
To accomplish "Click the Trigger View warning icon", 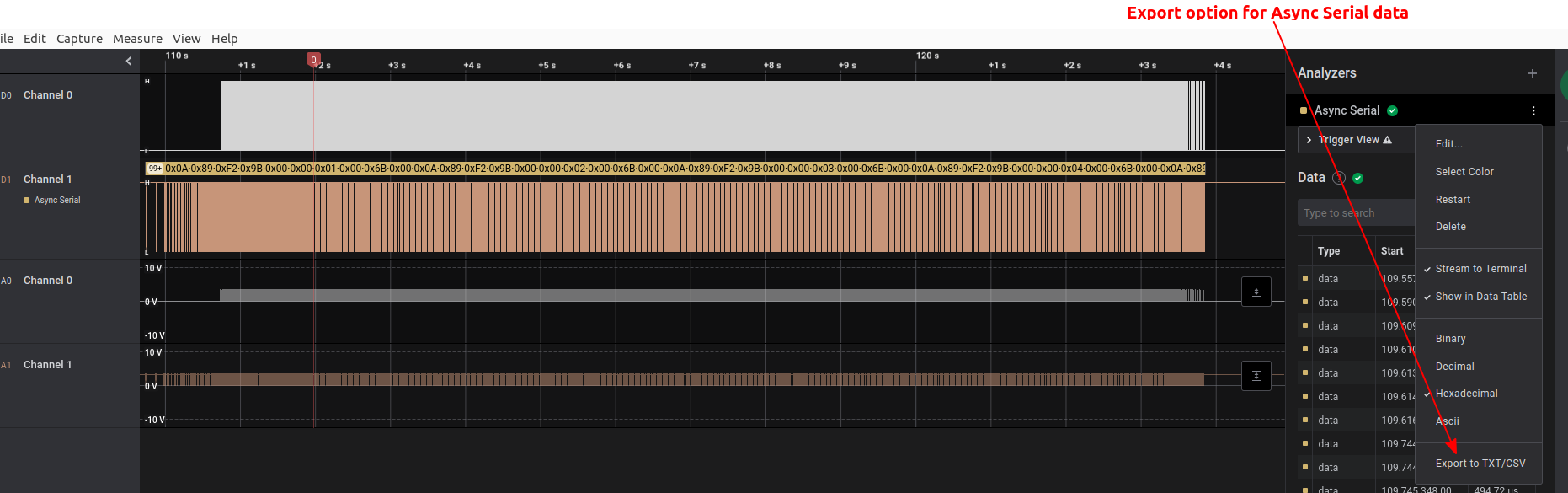I will 1387,140.
